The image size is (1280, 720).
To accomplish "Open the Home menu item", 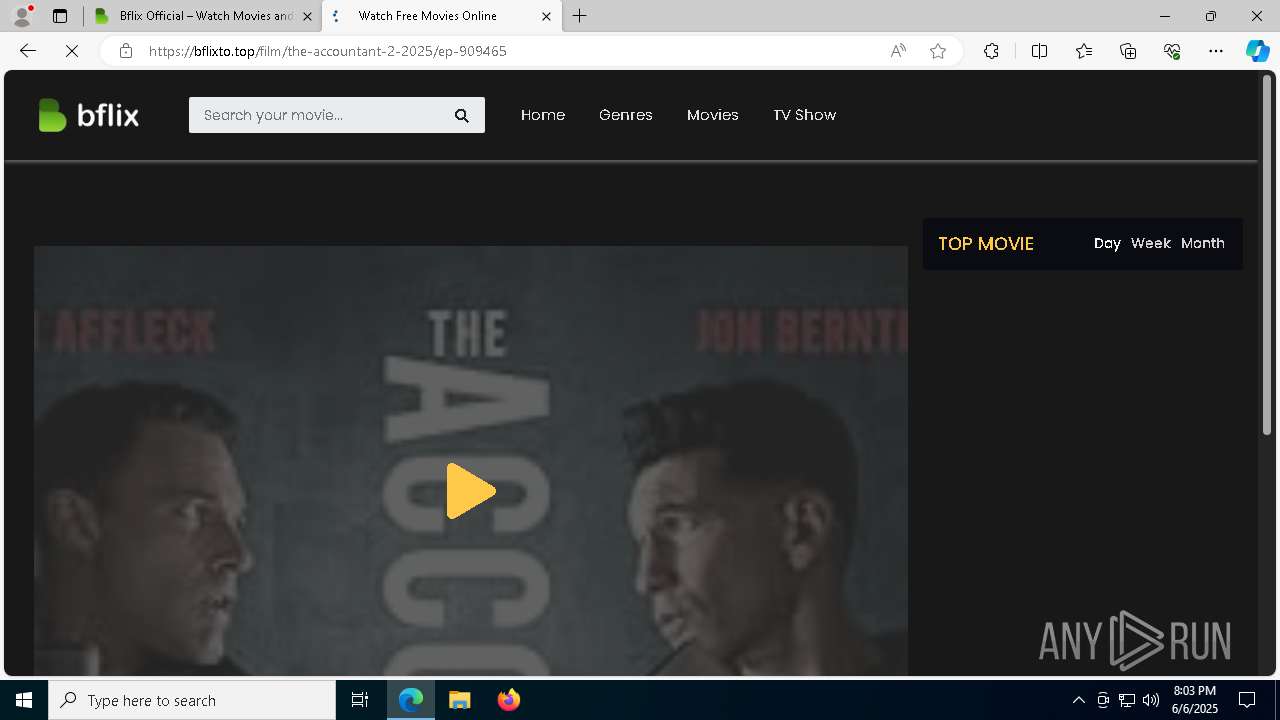I will (543, 115).
